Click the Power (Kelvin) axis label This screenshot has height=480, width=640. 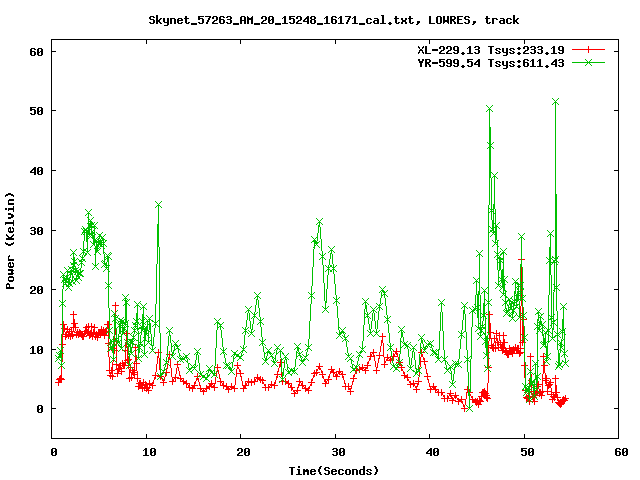[10, 241]
